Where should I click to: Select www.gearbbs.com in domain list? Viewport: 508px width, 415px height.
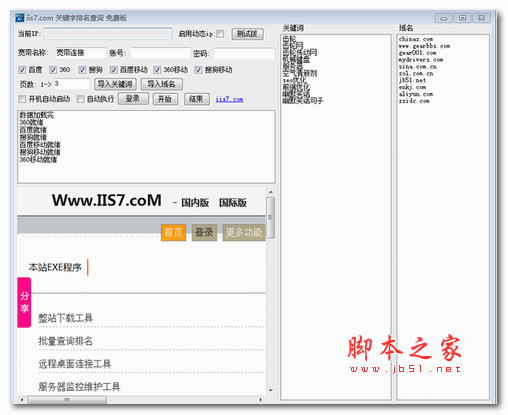424,46
